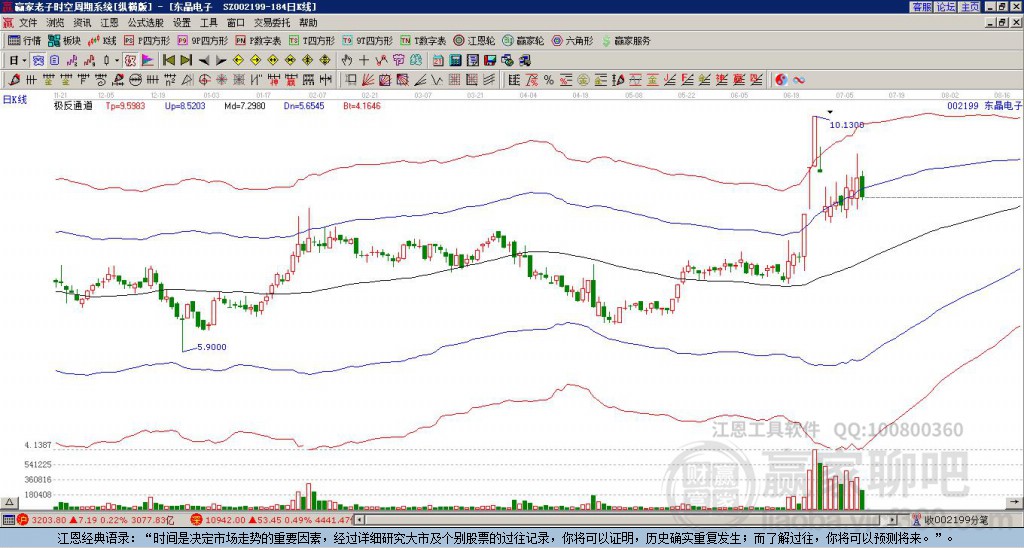This screenshot has width=1024, height=548.
Task: Open the T四方形 tool
Action: (312, 40)
